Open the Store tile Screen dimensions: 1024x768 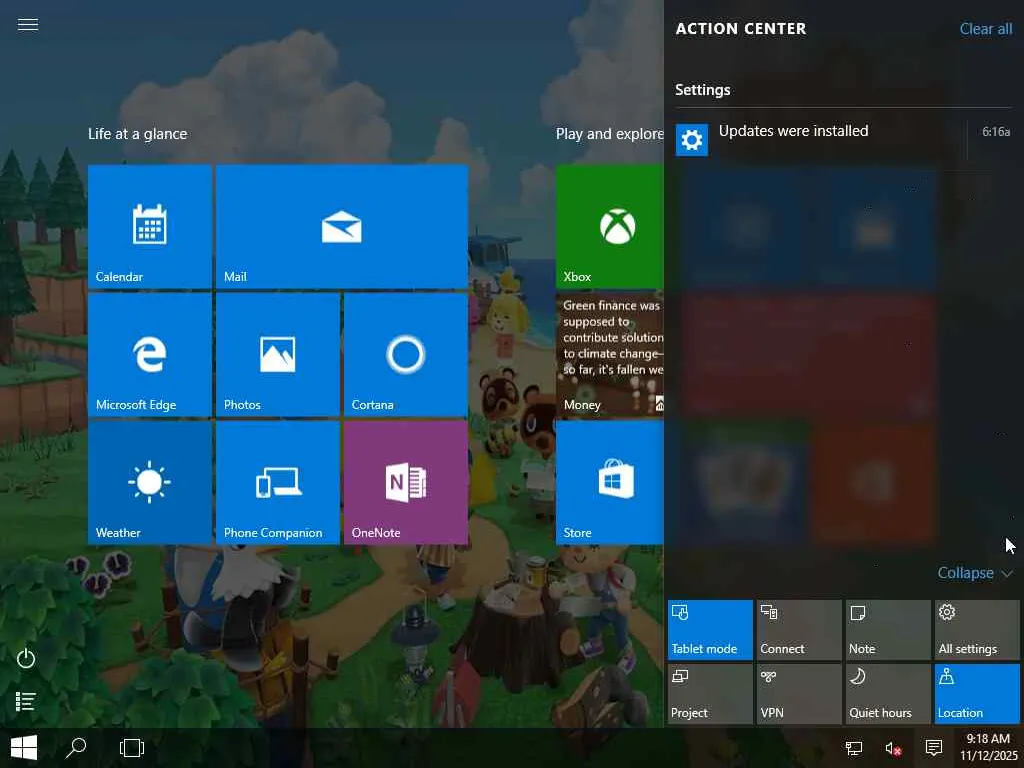610,482
